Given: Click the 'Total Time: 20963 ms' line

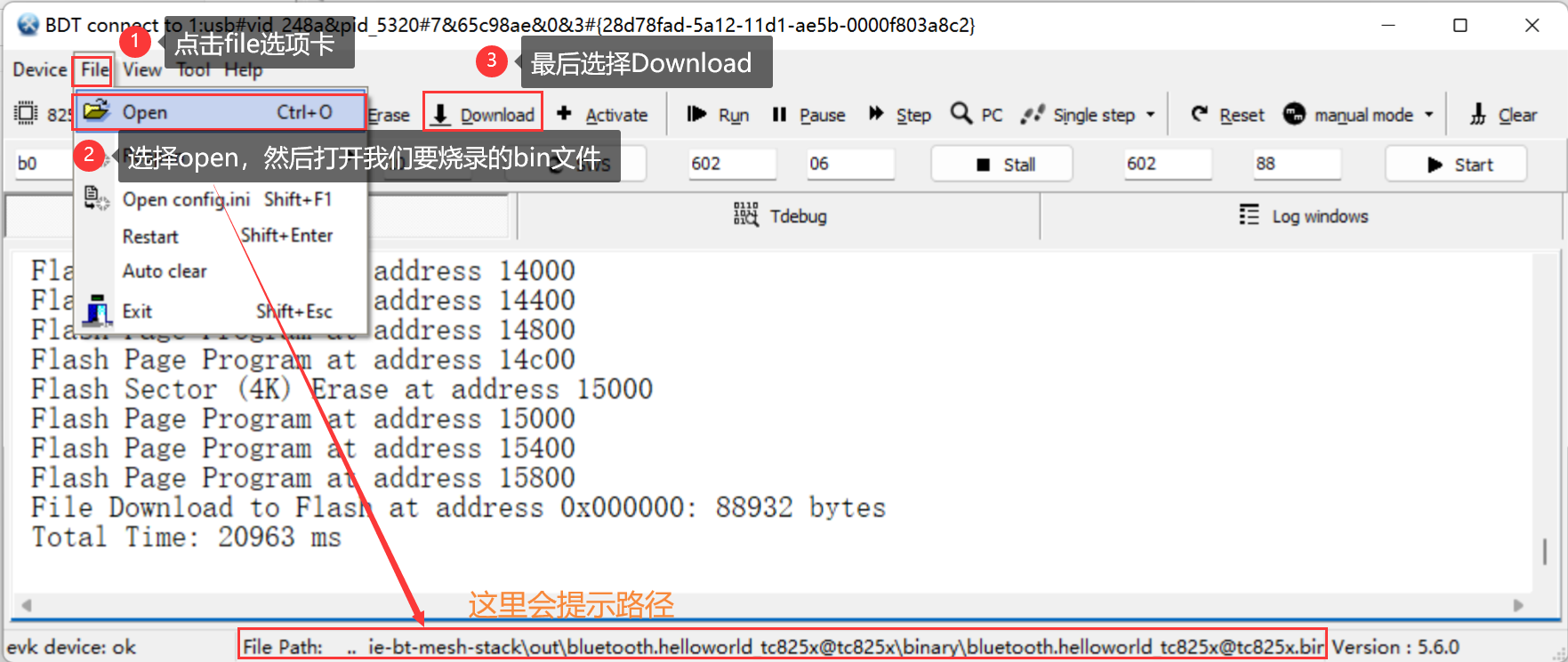Looking at the screenshot, I should 186,537.
